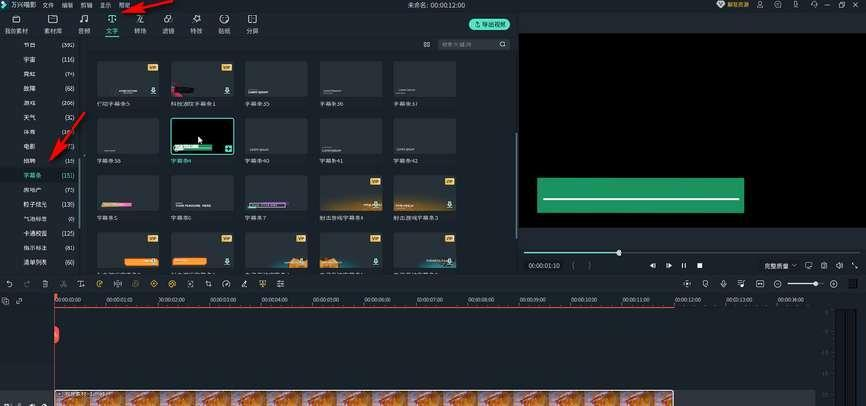Click the redo icon in timeline toolbar
Viewport: 866px width, 406px height.
(x=28, y=284)
